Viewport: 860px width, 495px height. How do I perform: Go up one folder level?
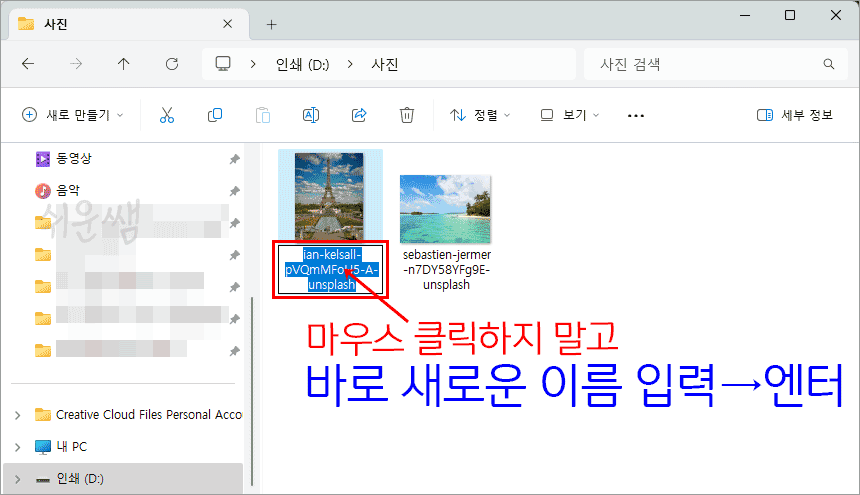(123, 64)
